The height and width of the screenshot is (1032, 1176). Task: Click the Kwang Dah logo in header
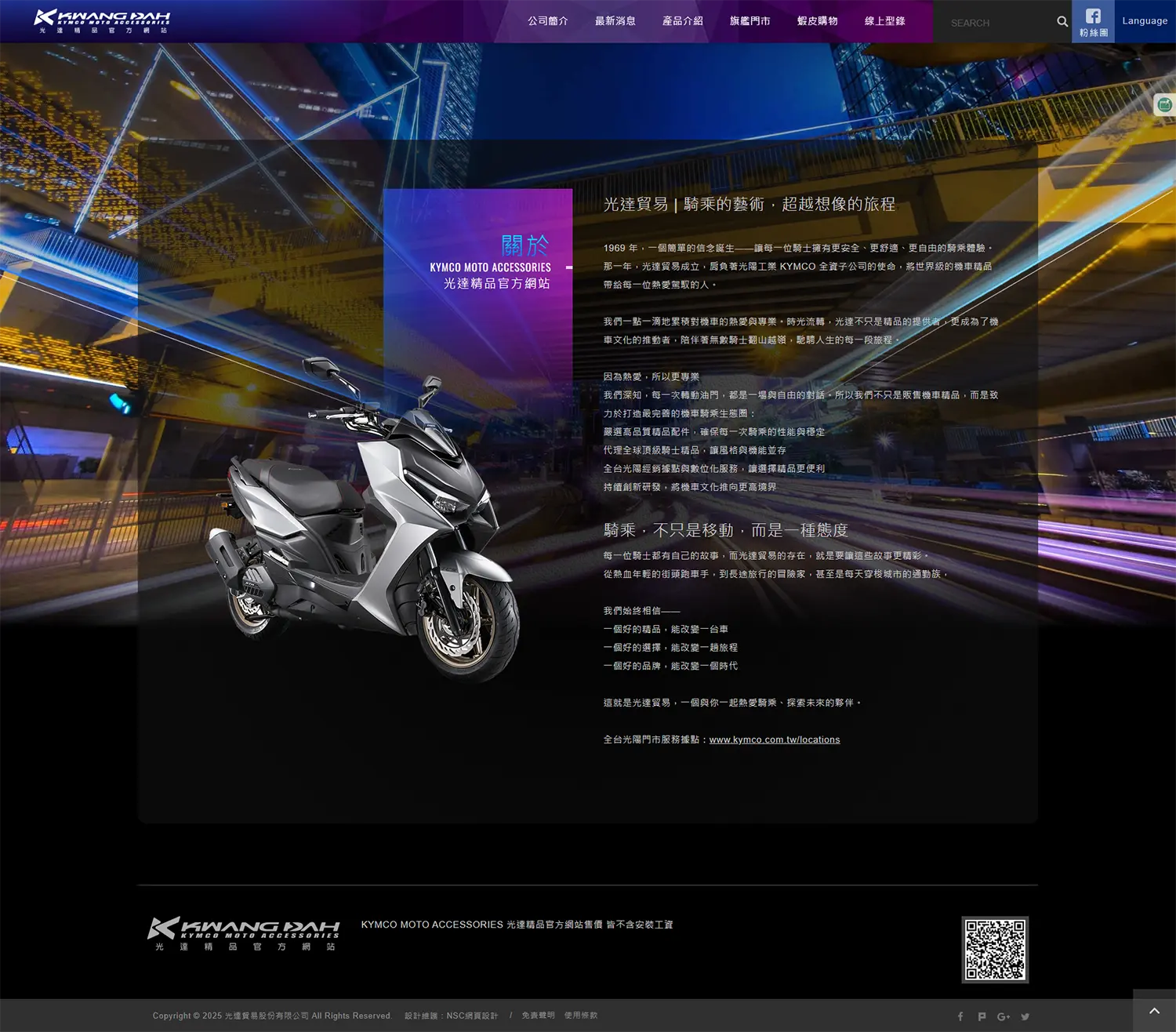point(102,21)
